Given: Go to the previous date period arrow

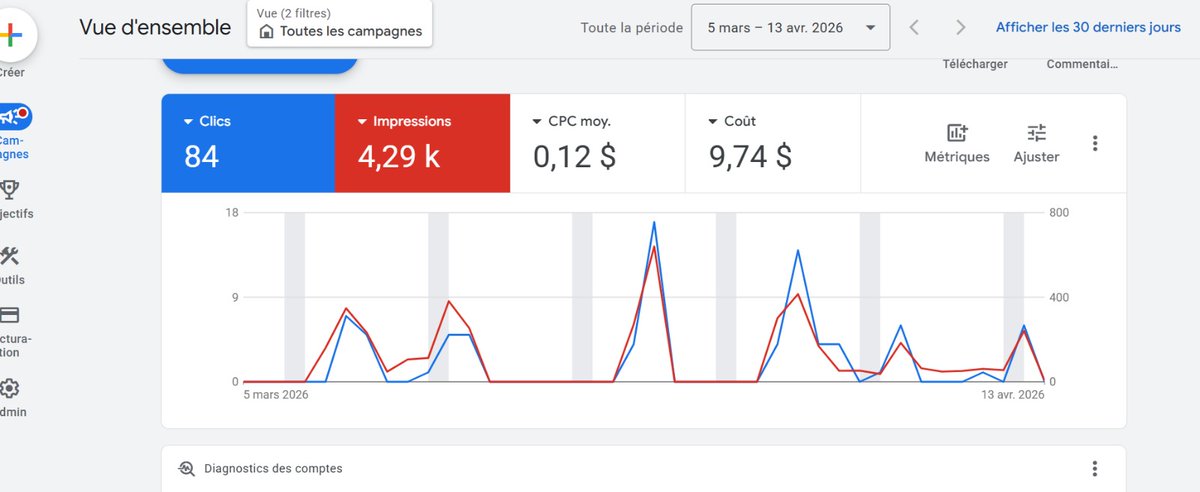Looking at the screenshot, I should point(914,27).
